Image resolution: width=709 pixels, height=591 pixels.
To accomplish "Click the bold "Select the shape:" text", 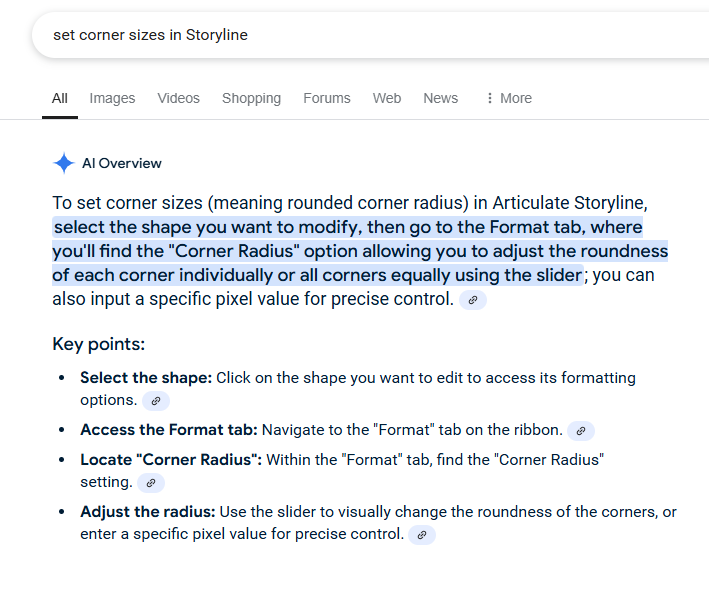I will pos(146,378).
